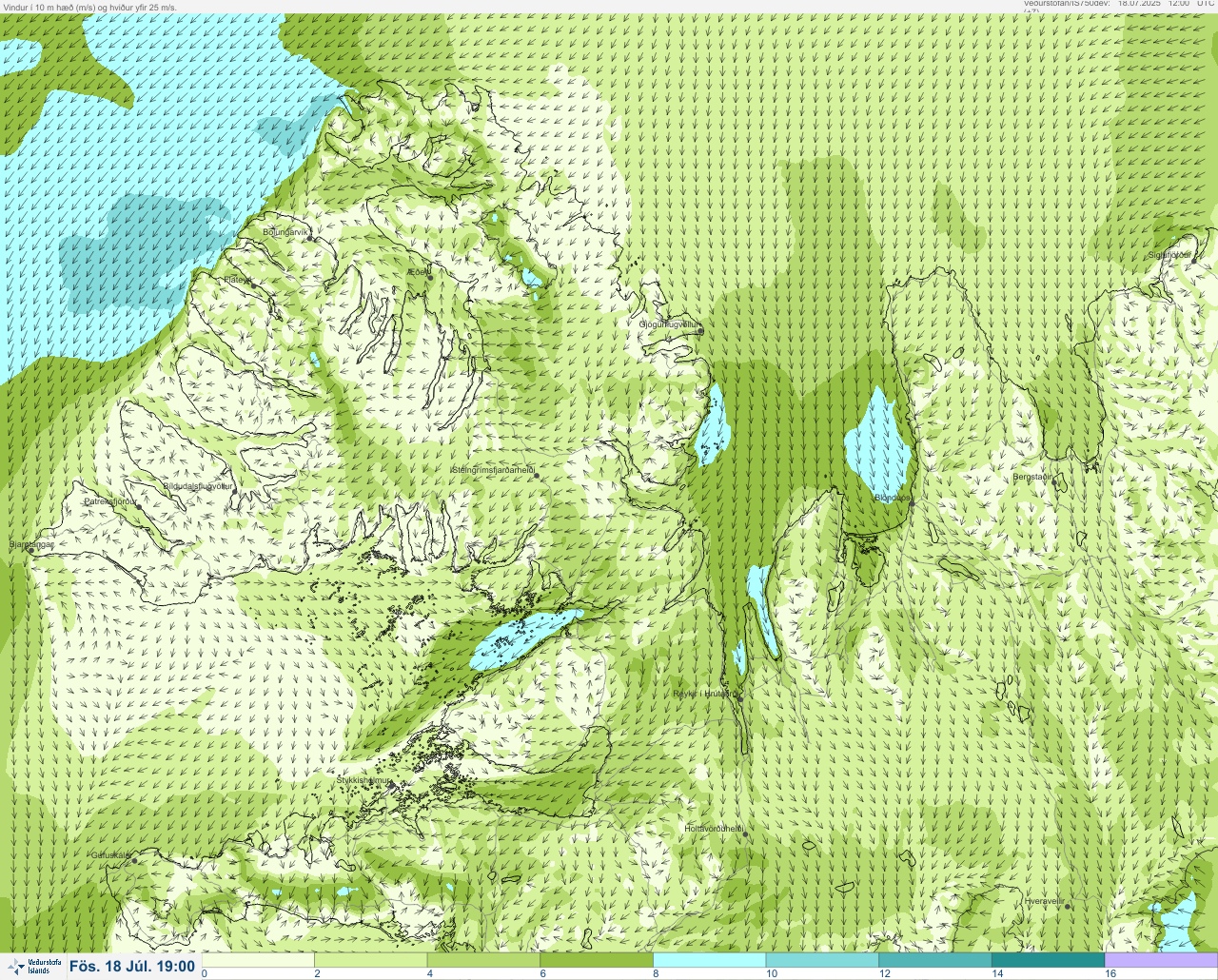Click the Bolungarvík station marker
The width and height of the screenshot is (1218, 980).
point(310,239)
